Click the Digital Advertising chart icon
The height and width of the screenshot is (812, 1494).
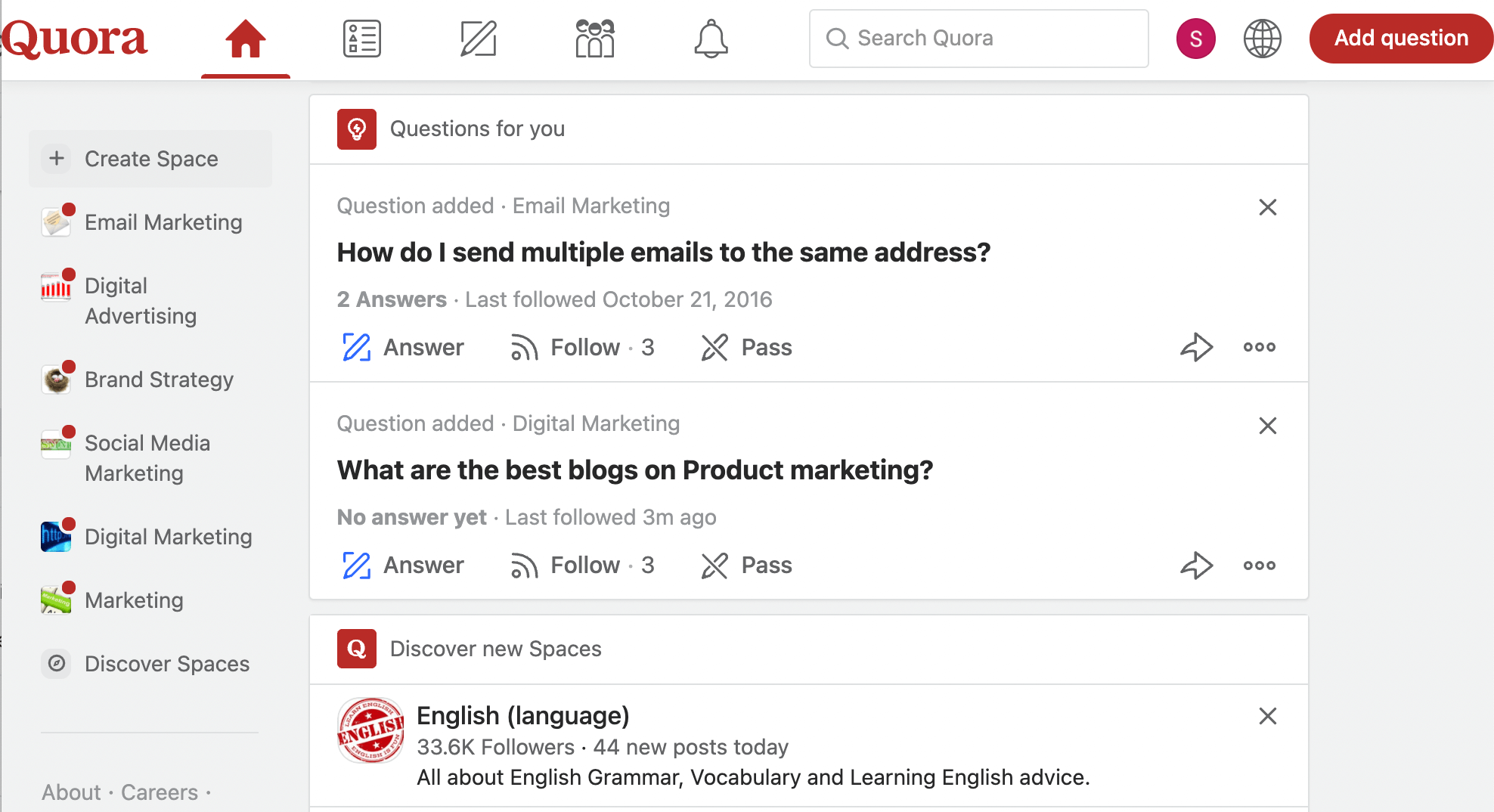tap(56, 286)
